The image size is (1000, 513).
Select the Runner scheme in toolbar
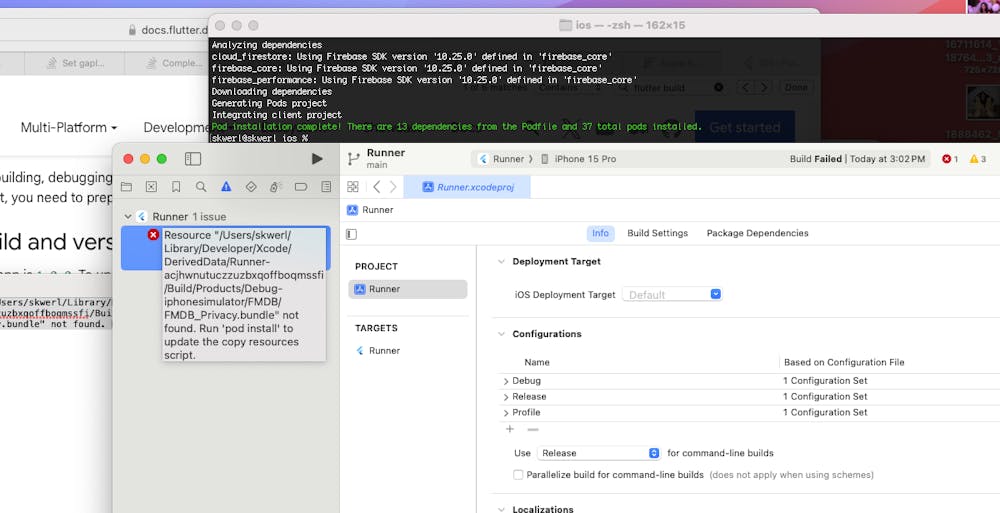pos(502,159)
